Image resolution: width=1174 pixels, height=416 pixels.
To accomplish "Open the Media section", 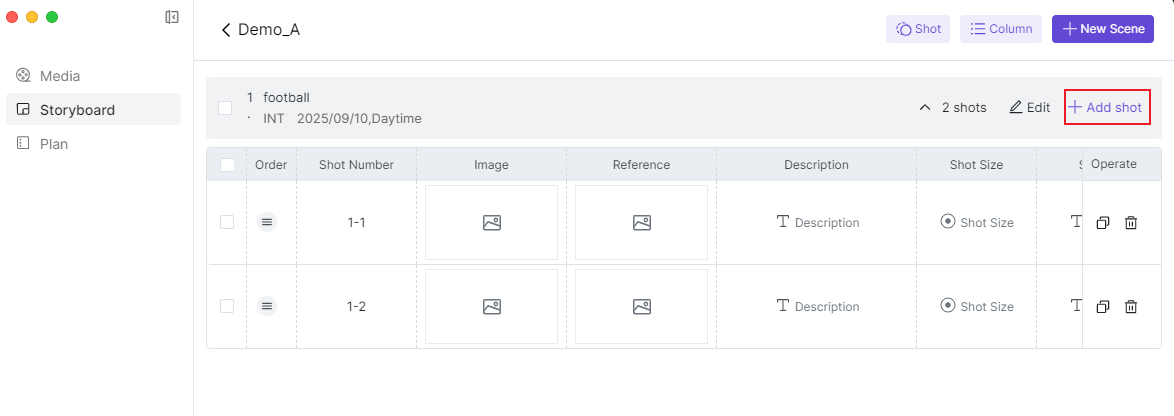I will [60, 76].
